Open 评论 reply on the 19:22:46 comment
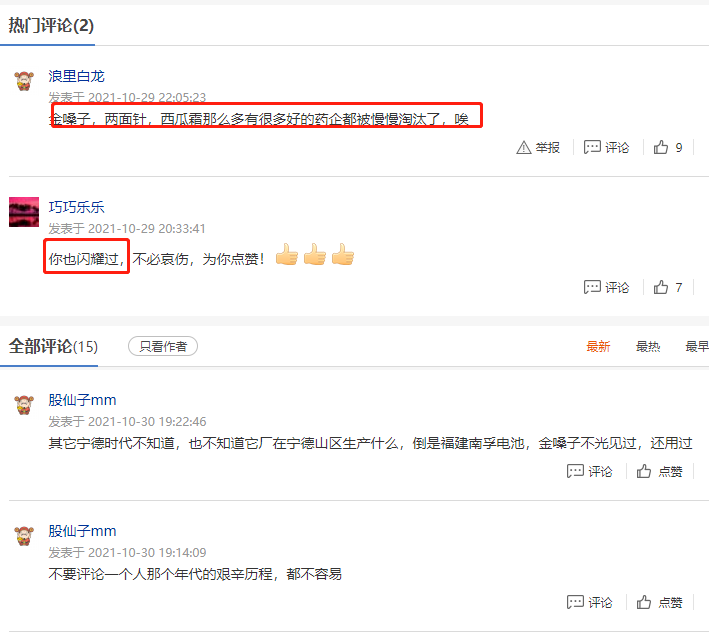Screen dimensions: 709x640 click(589, 471)
